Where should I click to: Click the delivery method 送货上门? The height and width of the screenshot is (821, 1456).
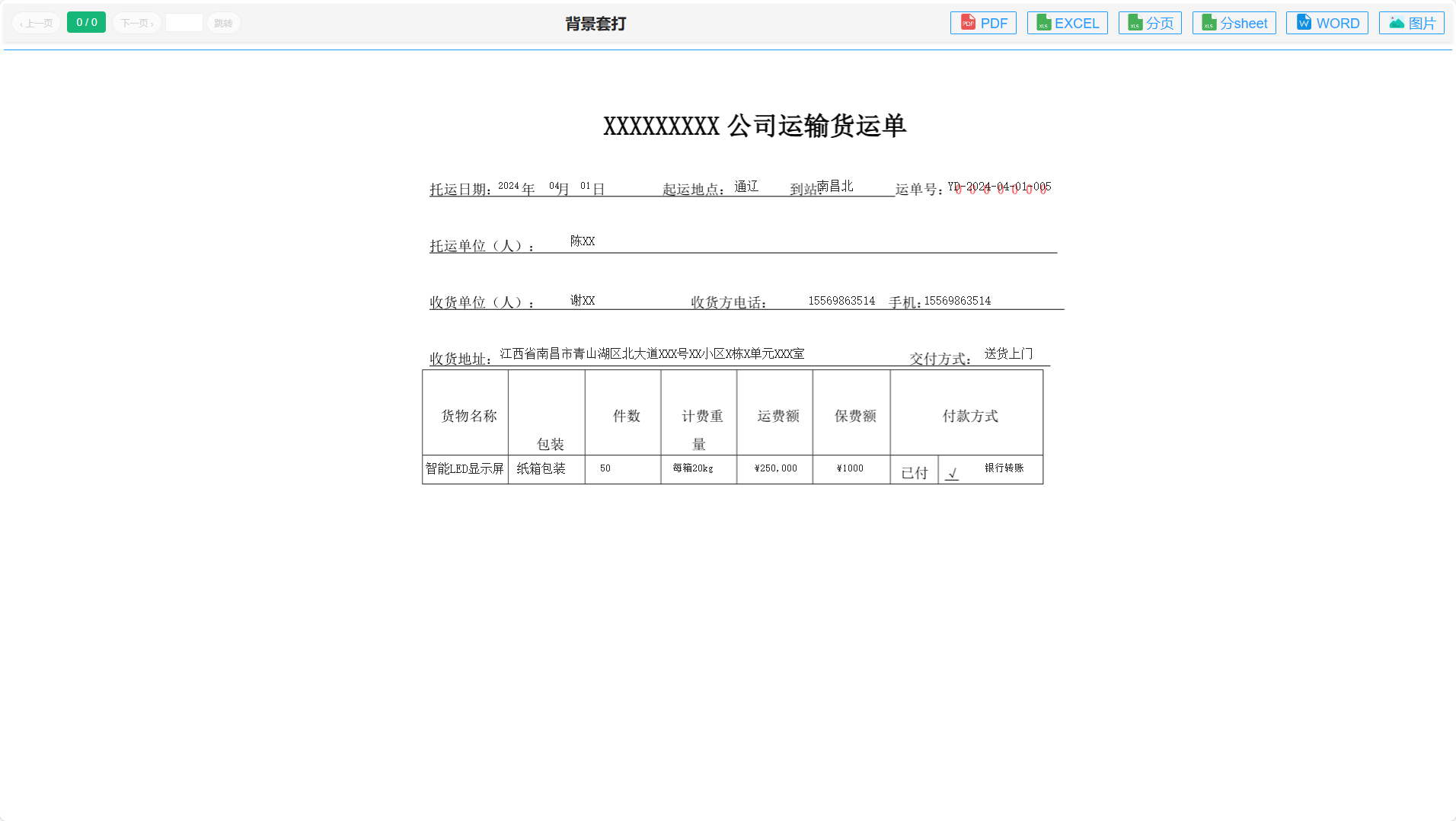coord(1008,353)
